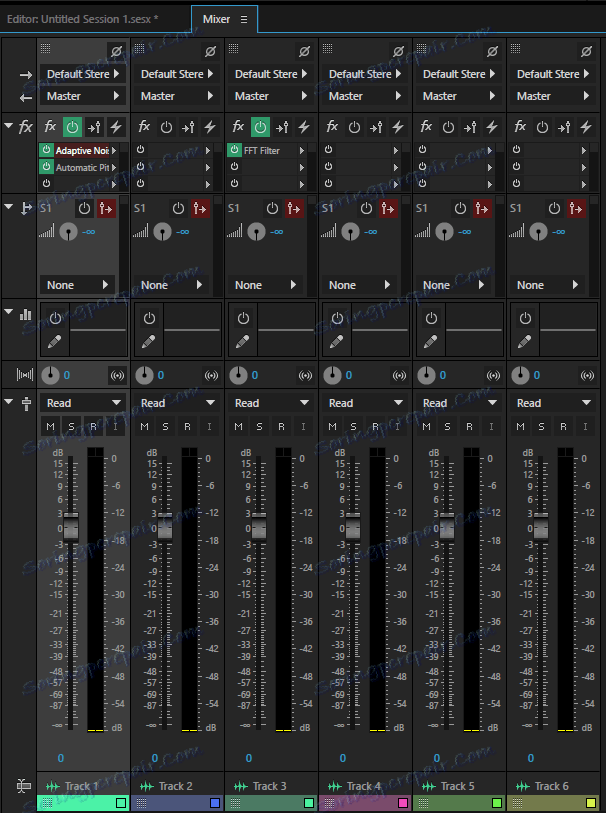Image resolution: width=606 pixels, height=813 pixels.
Task: Toggle send pre/post fader on Track 4
Action: (x=388, y=208)
